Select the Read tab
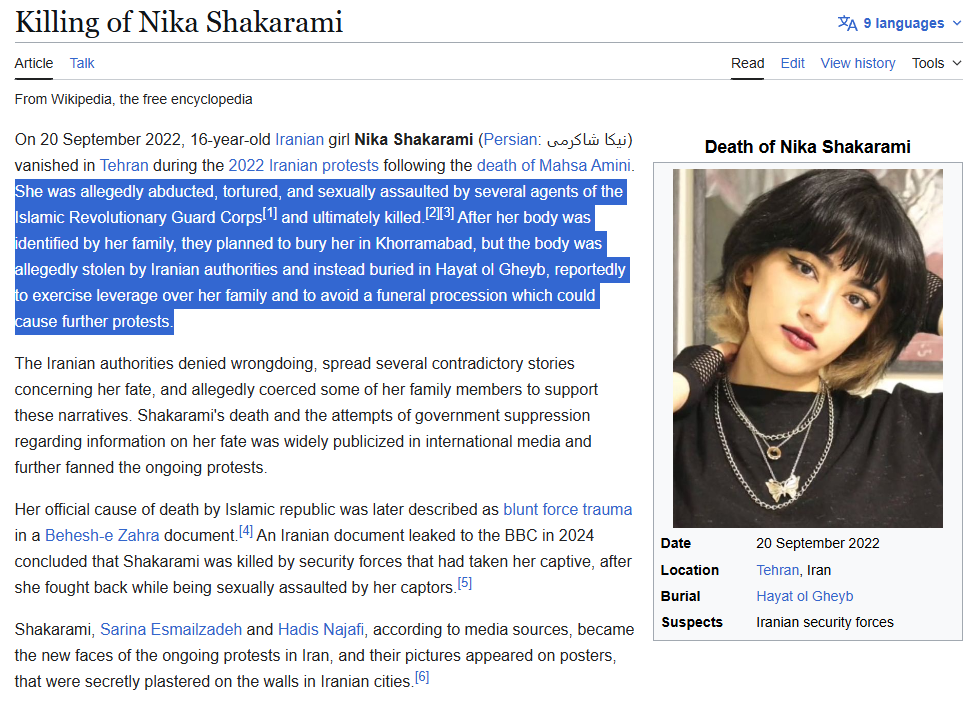 747,63
